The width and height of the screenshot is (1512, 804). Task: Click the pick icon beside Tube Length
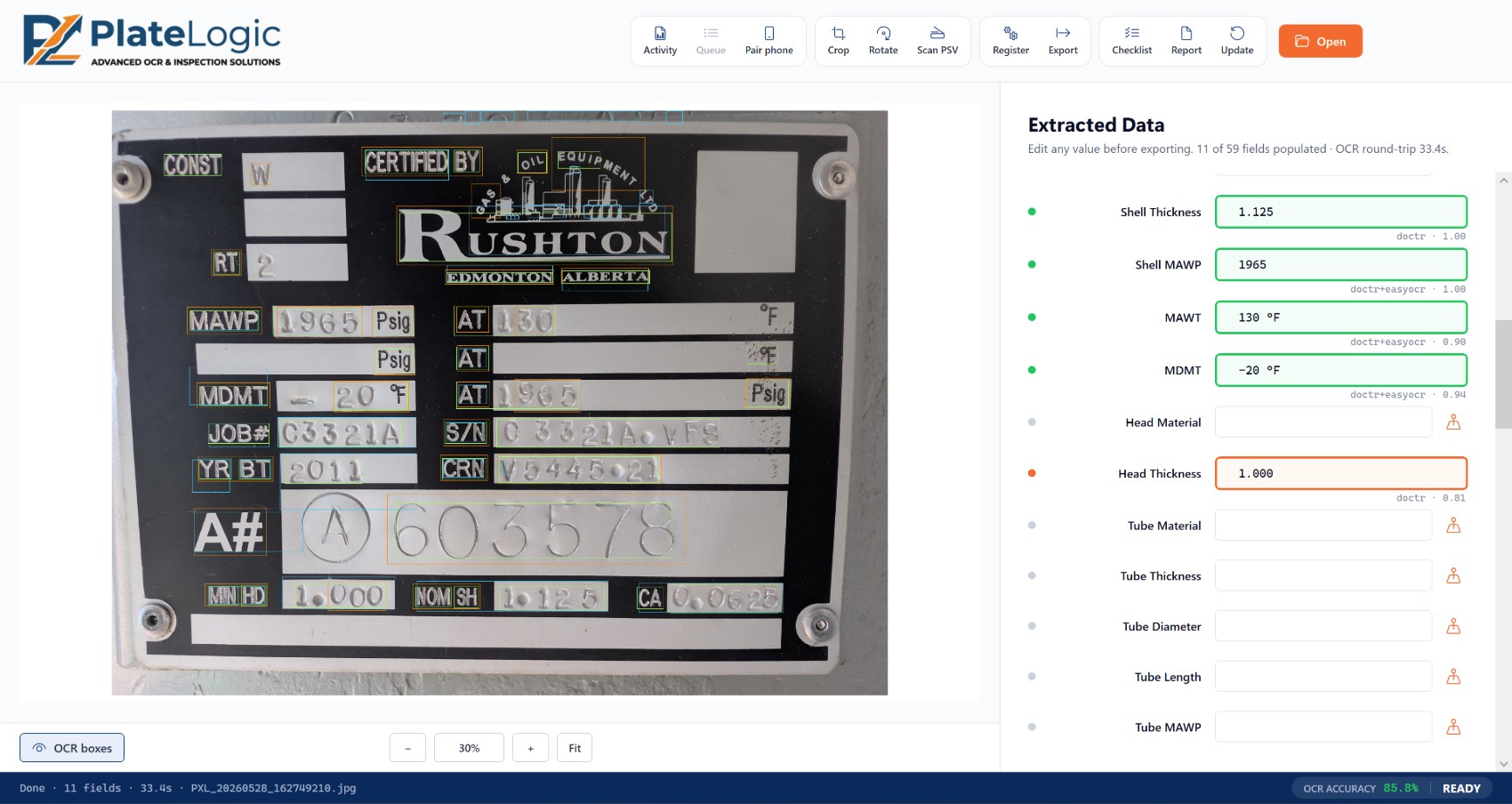pos(1453,677)
